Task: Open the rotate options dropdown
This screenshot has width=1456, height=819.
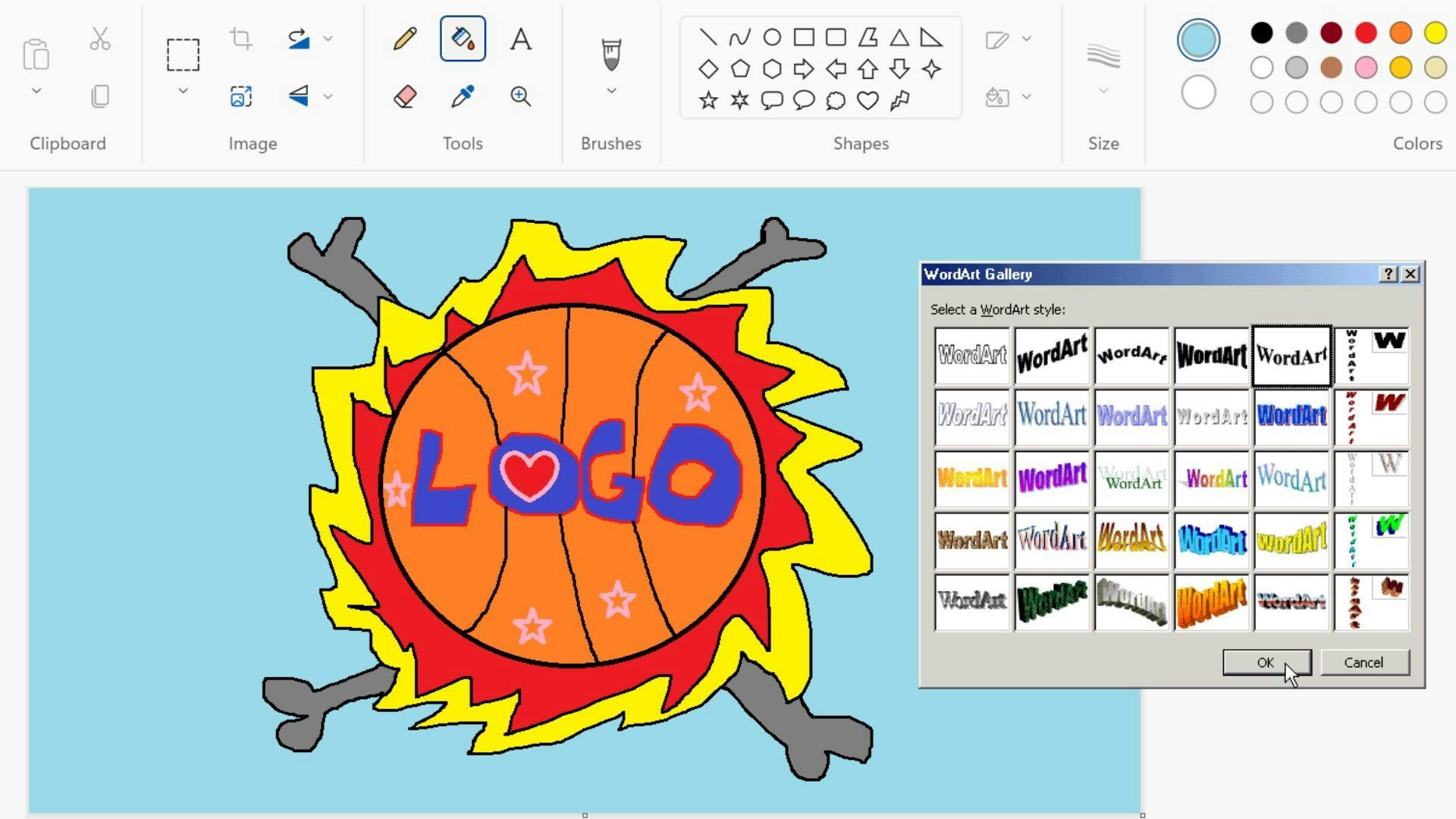Action: [x=328, y=39]
